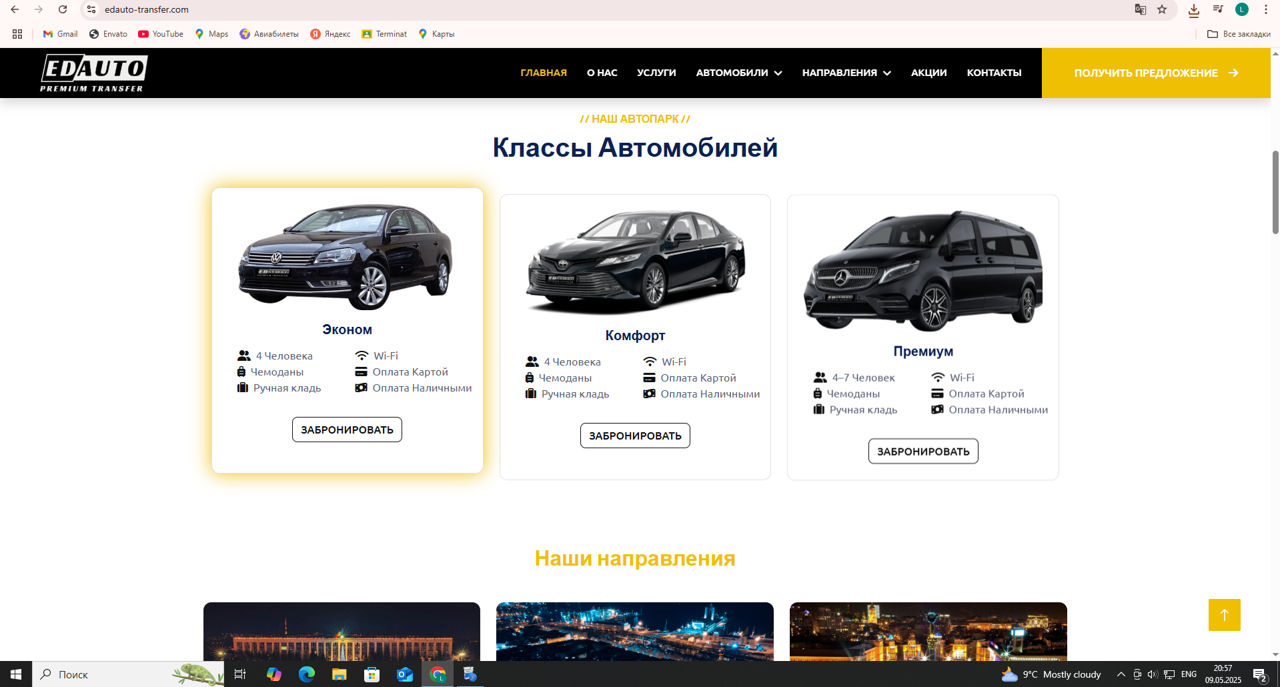Click the ED AUTO Premium Transfer logo
Screen dimensions: 1280x687
(x=94, y=73)
